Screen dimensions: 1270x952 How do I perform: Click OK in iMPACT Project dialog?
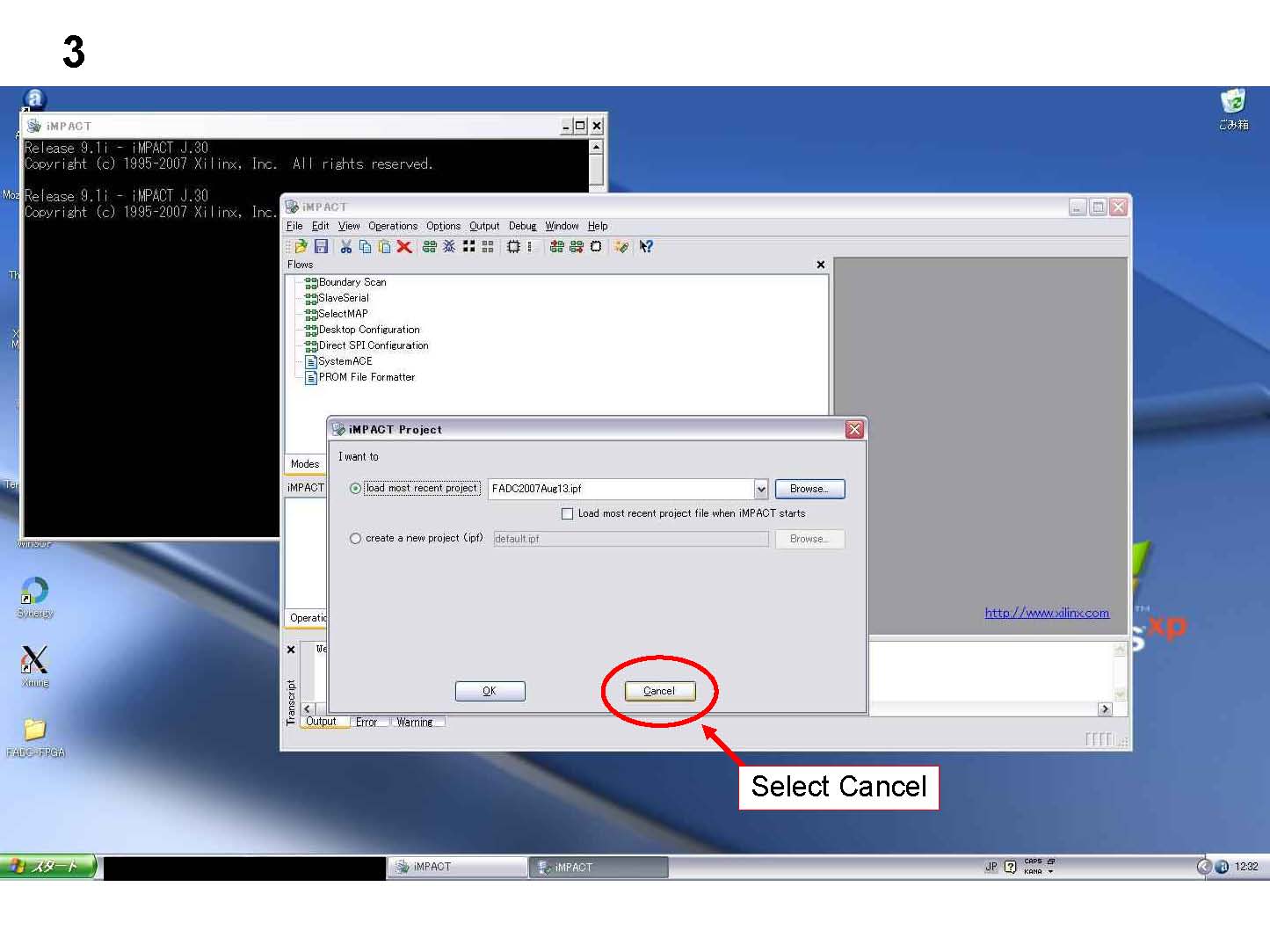point(490,691)
